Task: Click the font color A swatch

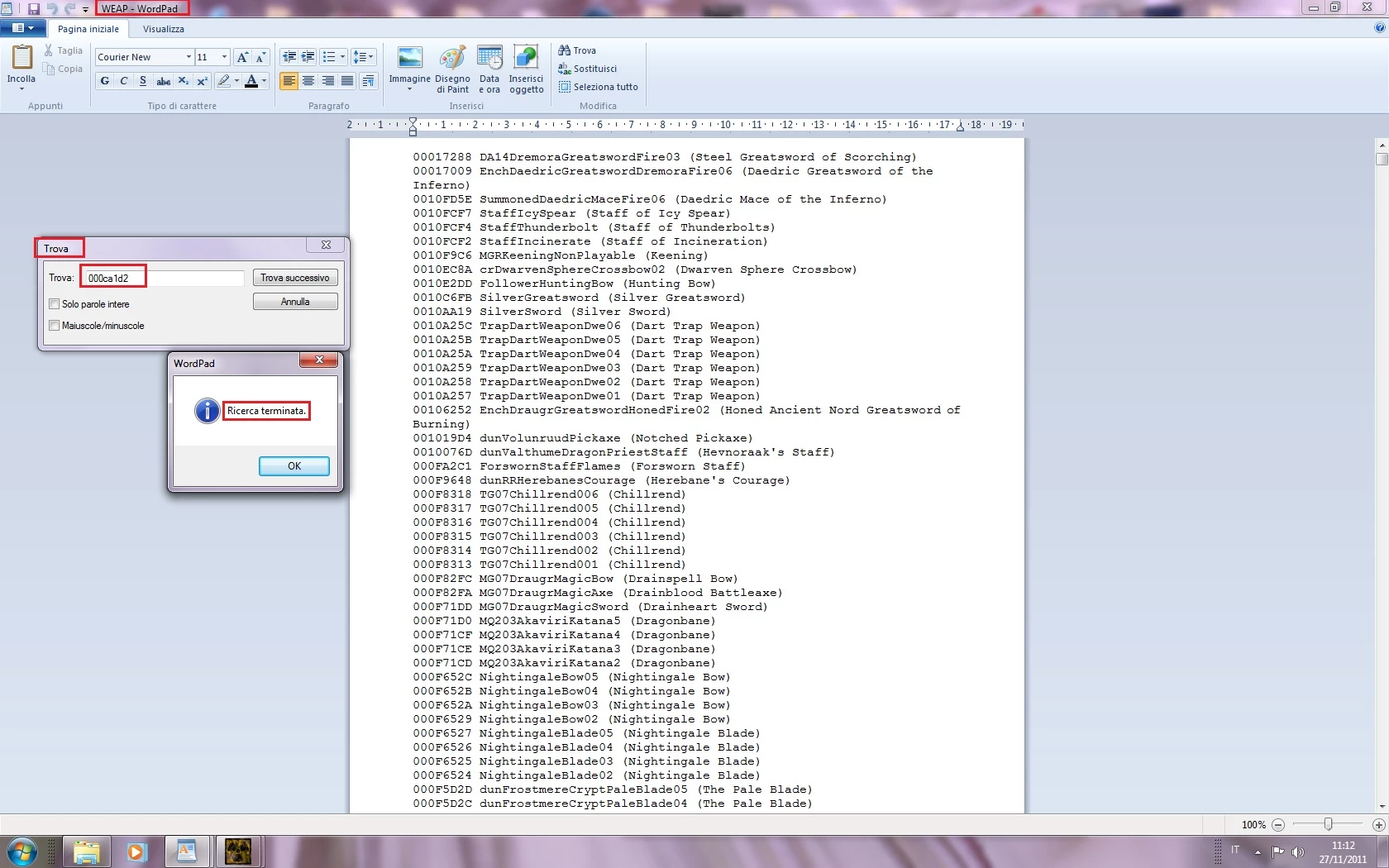Action: (251, 81)
